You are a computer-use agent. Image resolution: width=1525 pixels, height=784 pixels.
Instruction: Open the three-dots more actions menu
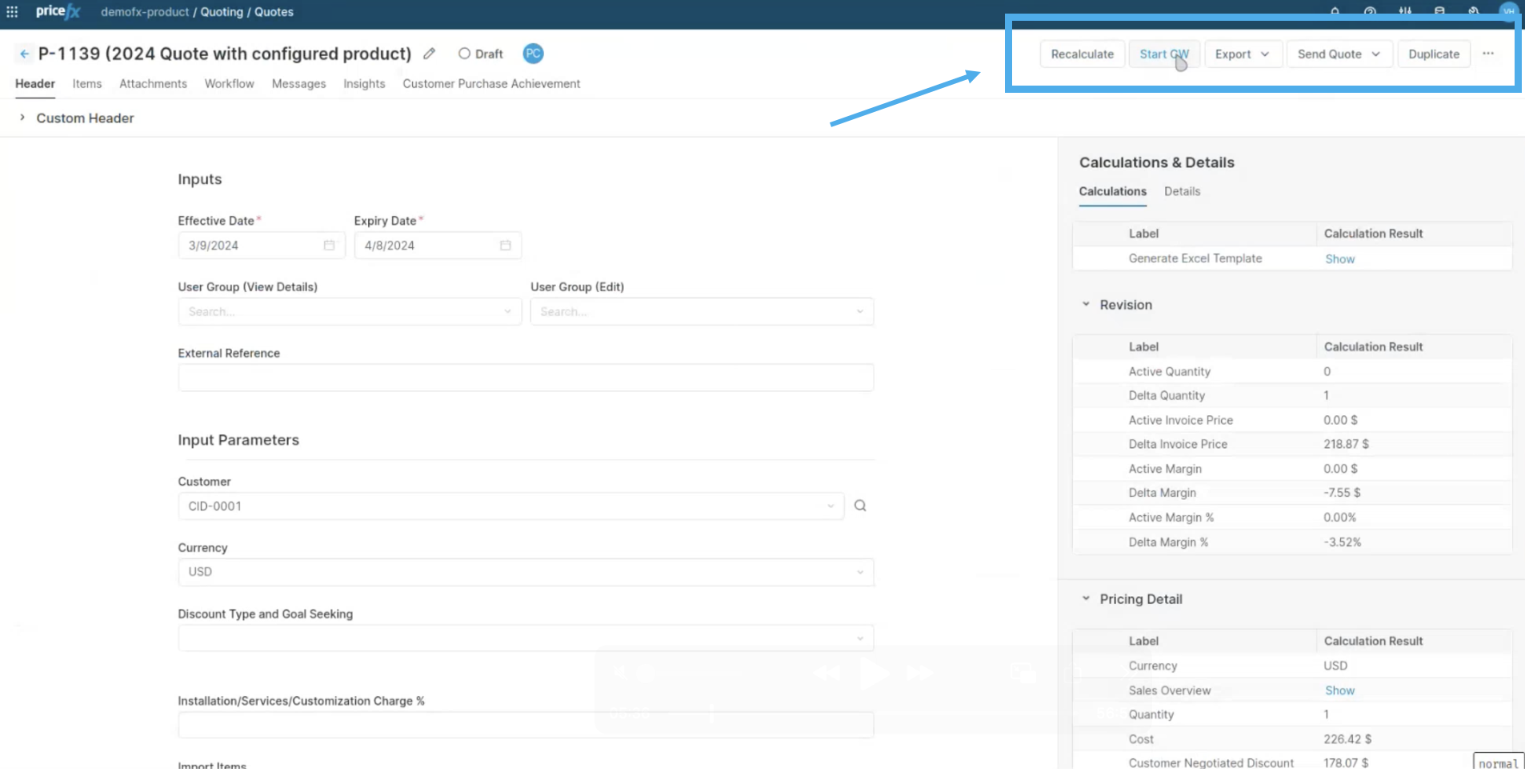click(x=1487, y=54)
